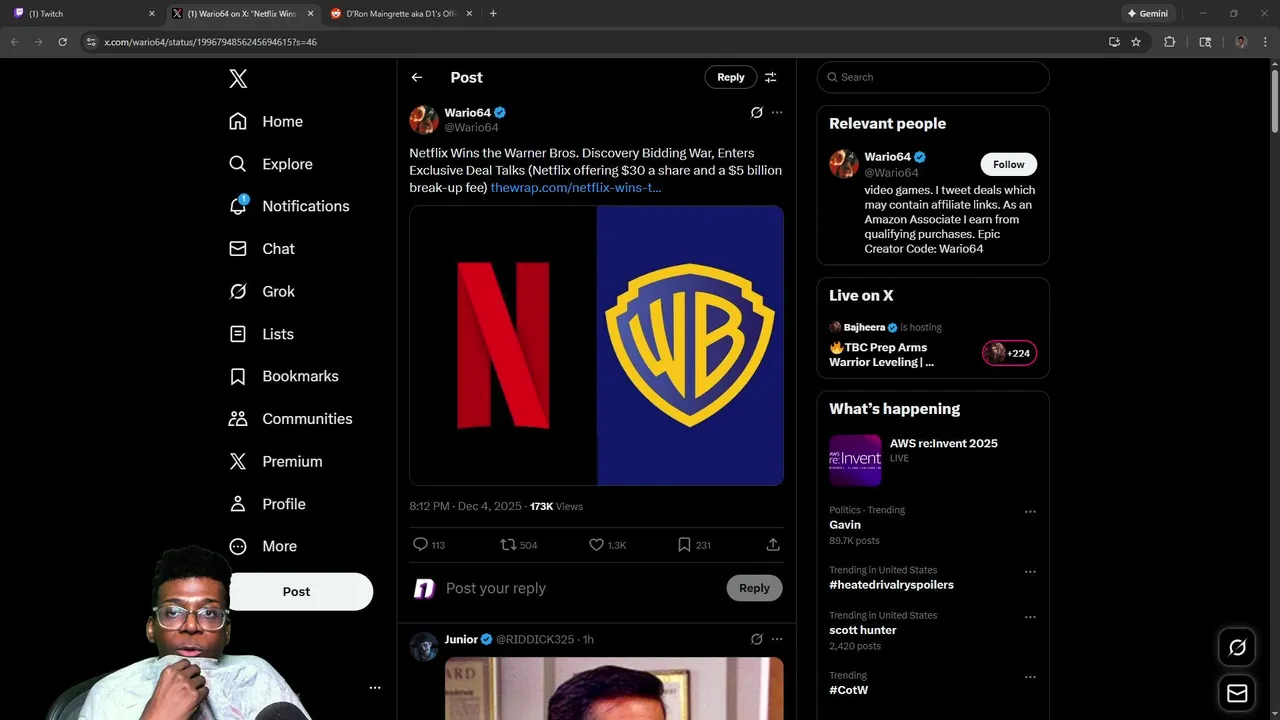This screenshot has width=1280, height=720.
Task: Open Premium in sidebar
Action: pyautogui.click(x=275, y=461)
